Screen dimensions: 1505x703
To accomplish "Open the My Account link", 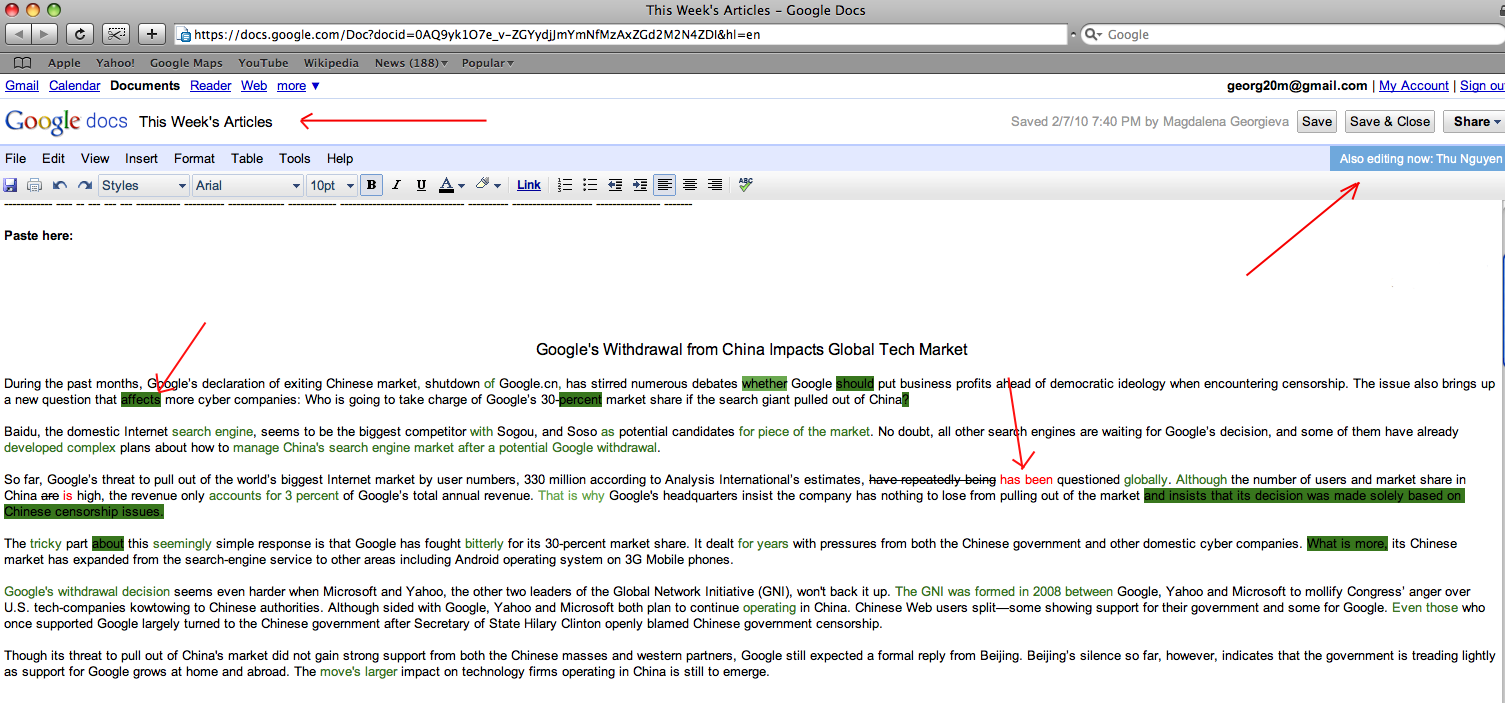I will click(x=1414, y=86).
